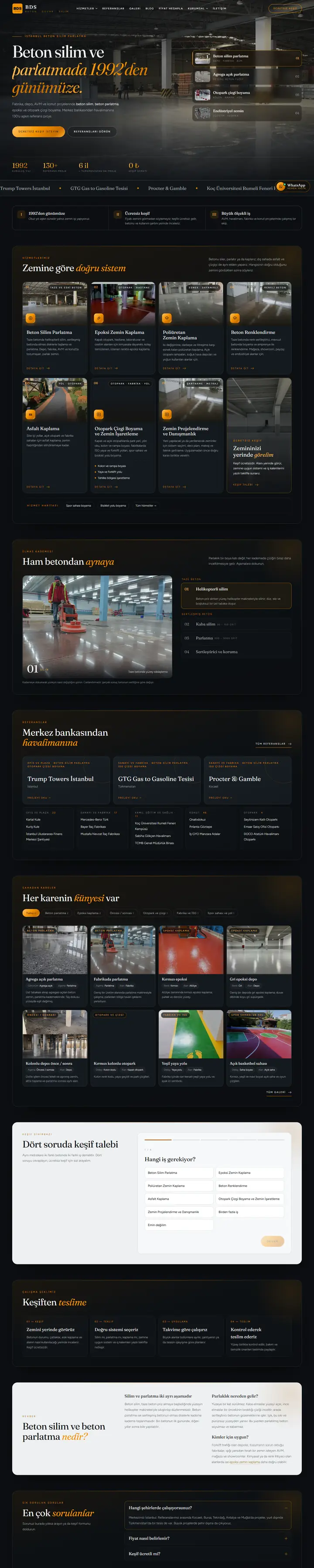Click the Beton Silim Parlatma card icon
This screenshot has height=1568, width=314.
(x=31, y=318)
